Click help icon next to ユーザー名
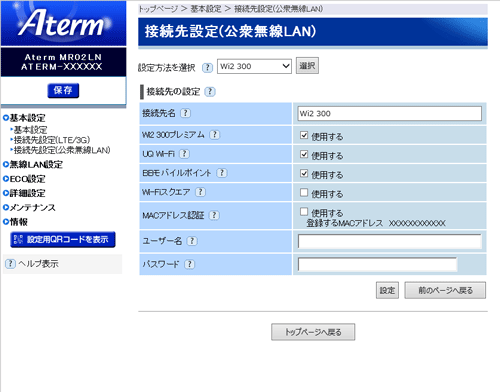 tap(192, 241)
